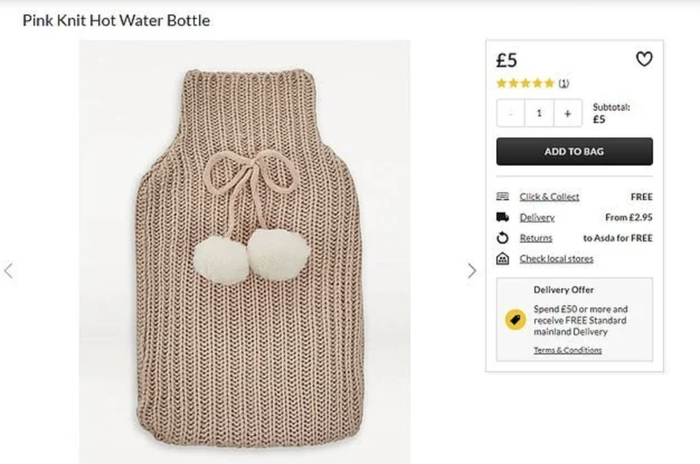This screenshot has height=464, width=700.
Task: Show next product image with right arrow
Action: tap(472, 270)
